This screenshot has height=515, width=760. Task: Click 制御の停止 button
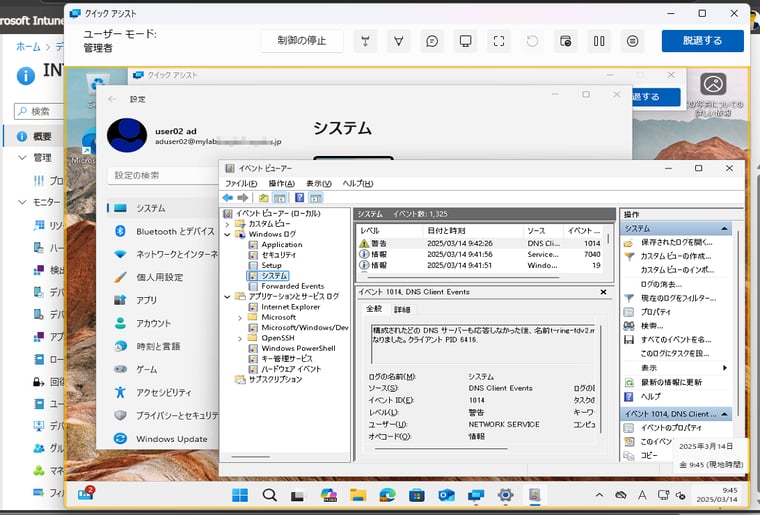pos(302,41)
